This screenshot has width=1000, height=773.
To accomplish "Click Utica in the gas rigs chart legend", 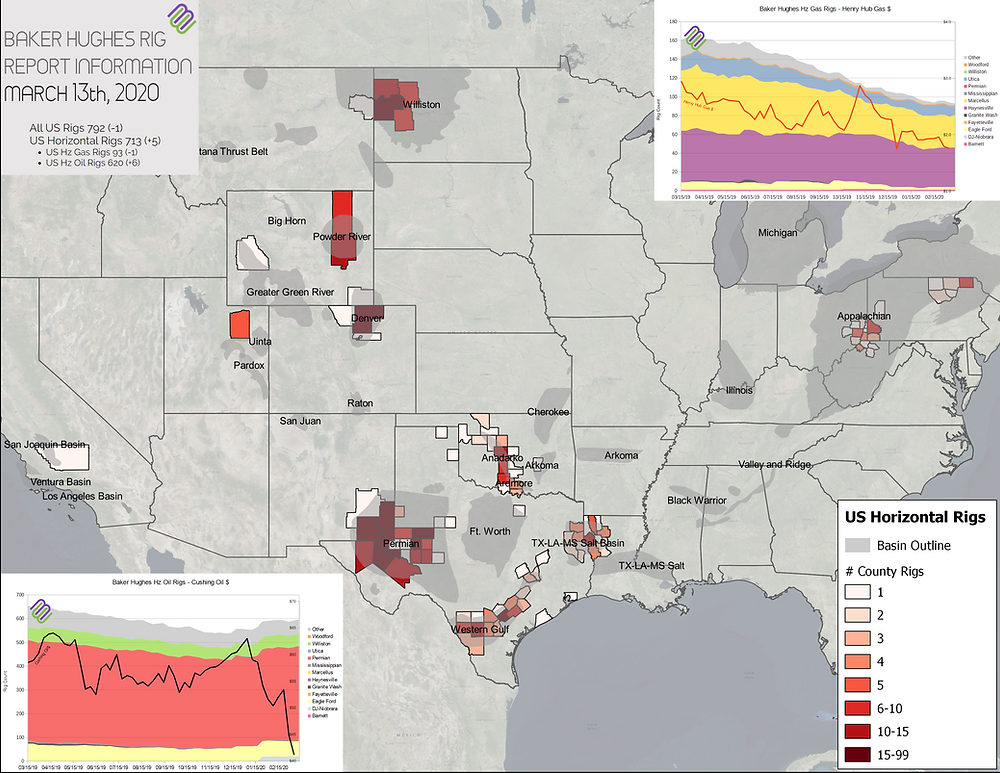I will [973, 80].
